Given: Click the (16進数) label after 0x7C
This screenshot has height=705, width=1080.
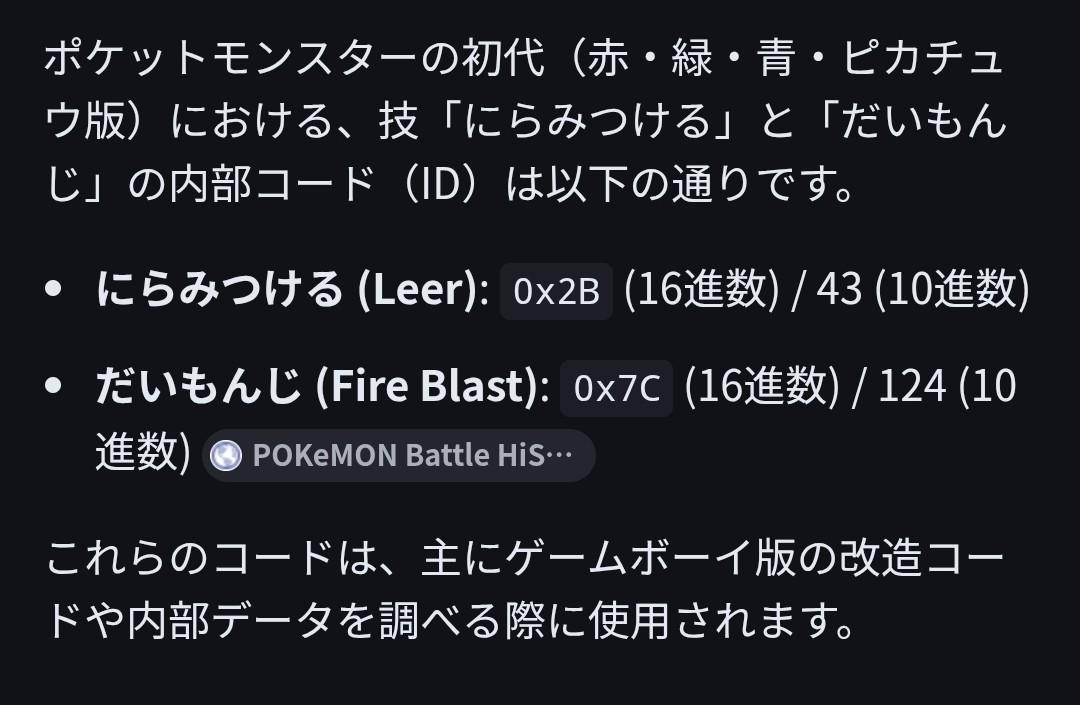Looking at the screenshot, I should click(x=762, y=387).
